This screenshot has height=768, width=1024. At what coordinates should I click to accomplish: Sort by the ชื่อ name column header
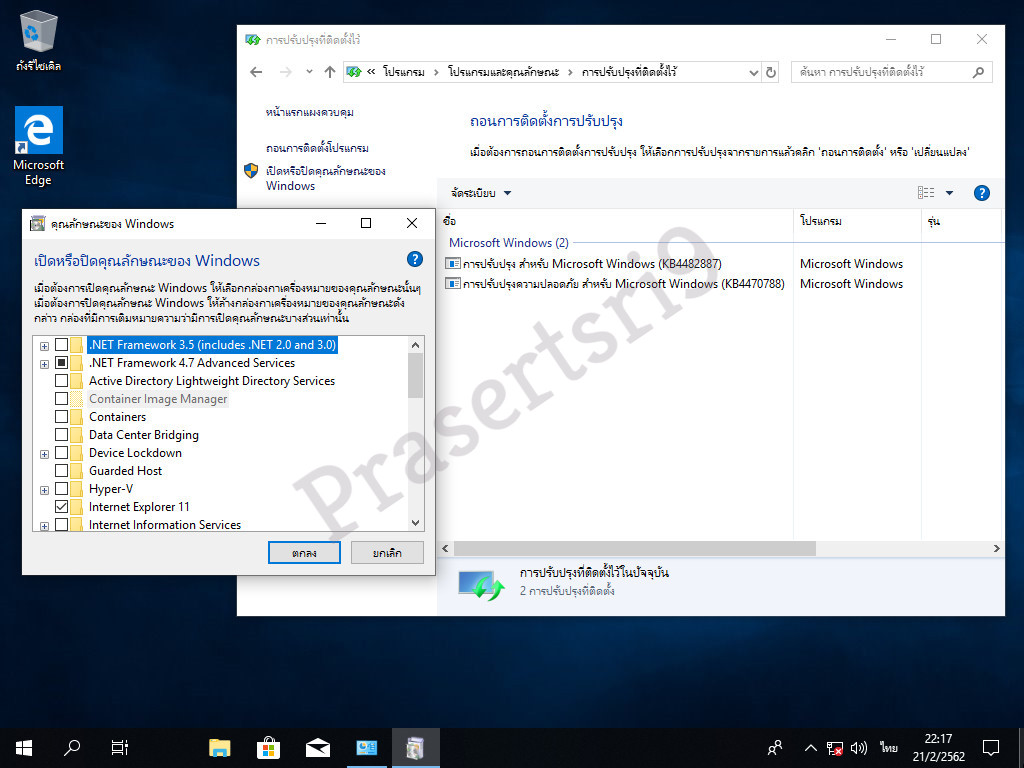616,221
